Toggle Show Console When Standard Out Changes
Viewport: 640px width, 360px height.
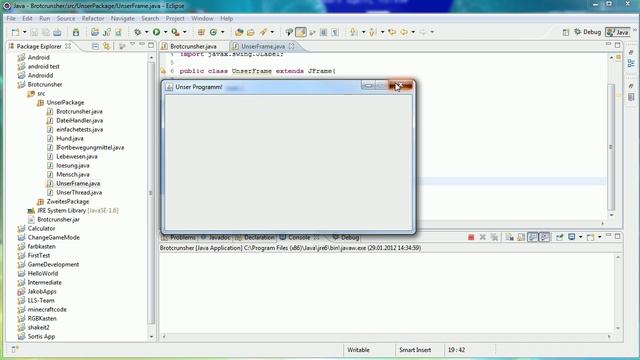(533, 237)
